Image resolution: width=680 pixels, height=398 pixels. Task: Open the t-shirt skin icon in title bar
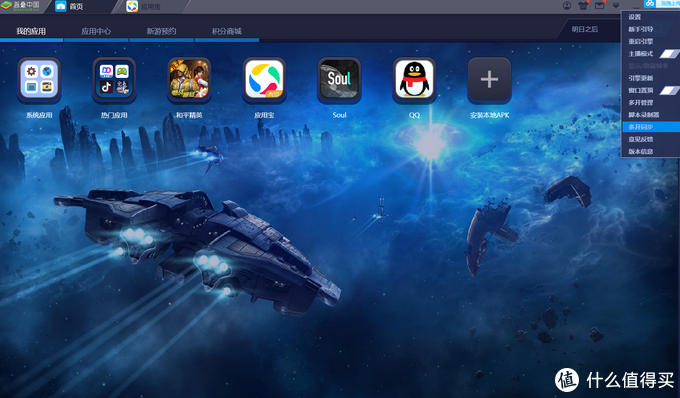coord(583,6)
